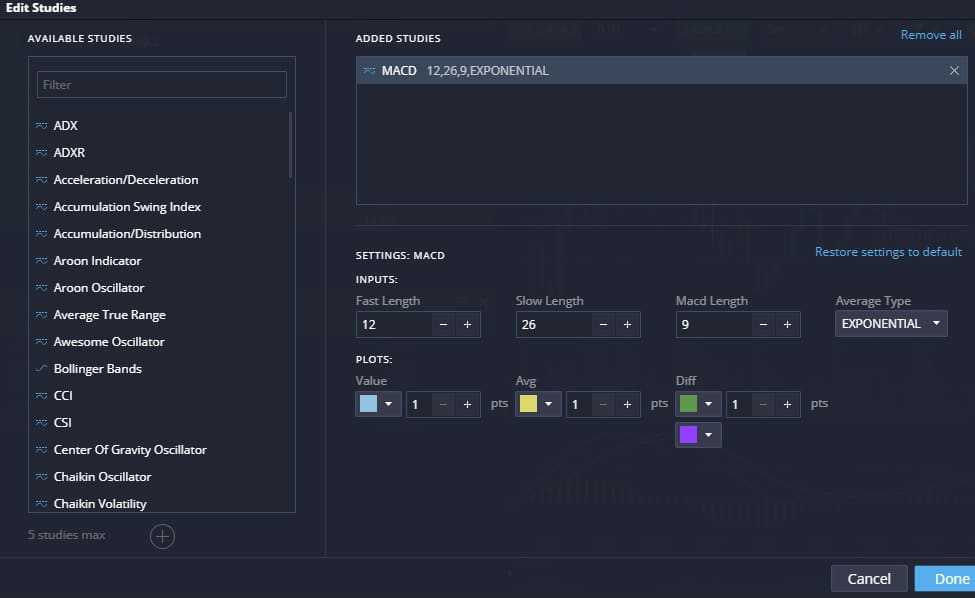Select Chaikin Volatility from the list
The image size is (975, 598).
(100, 504)
